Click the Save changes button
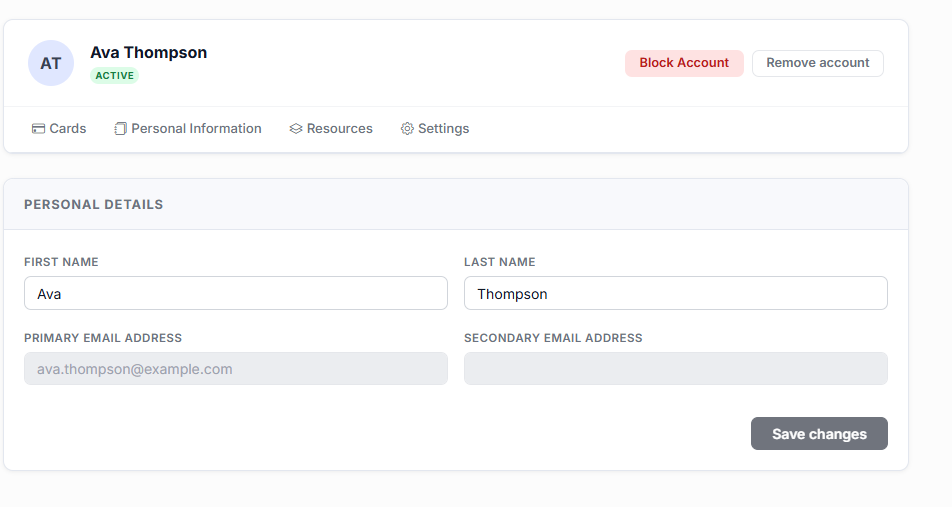This screenshot has height=507, width=952. coord(819,434)
